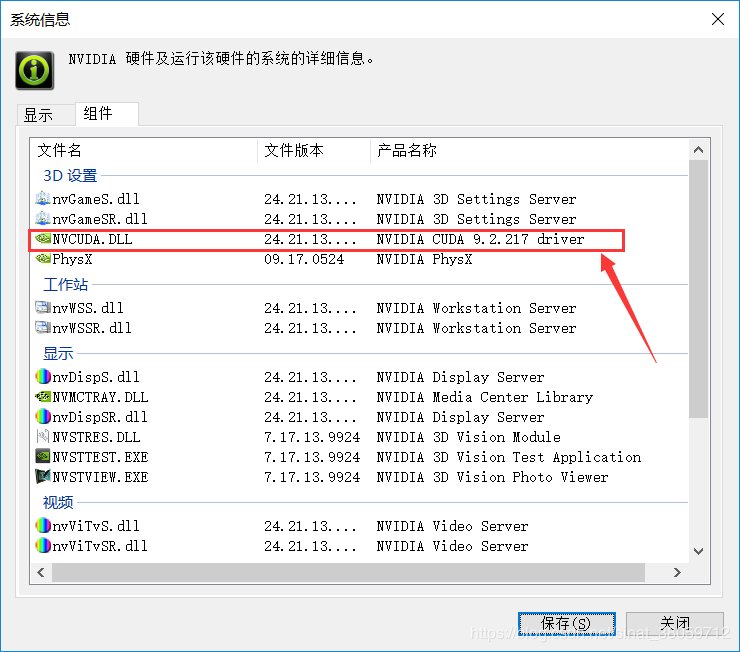740x652 pixels.
Task: Click the horizontal scrollbar right arrow
Action: pyautogui.click(x=677, y=572)
